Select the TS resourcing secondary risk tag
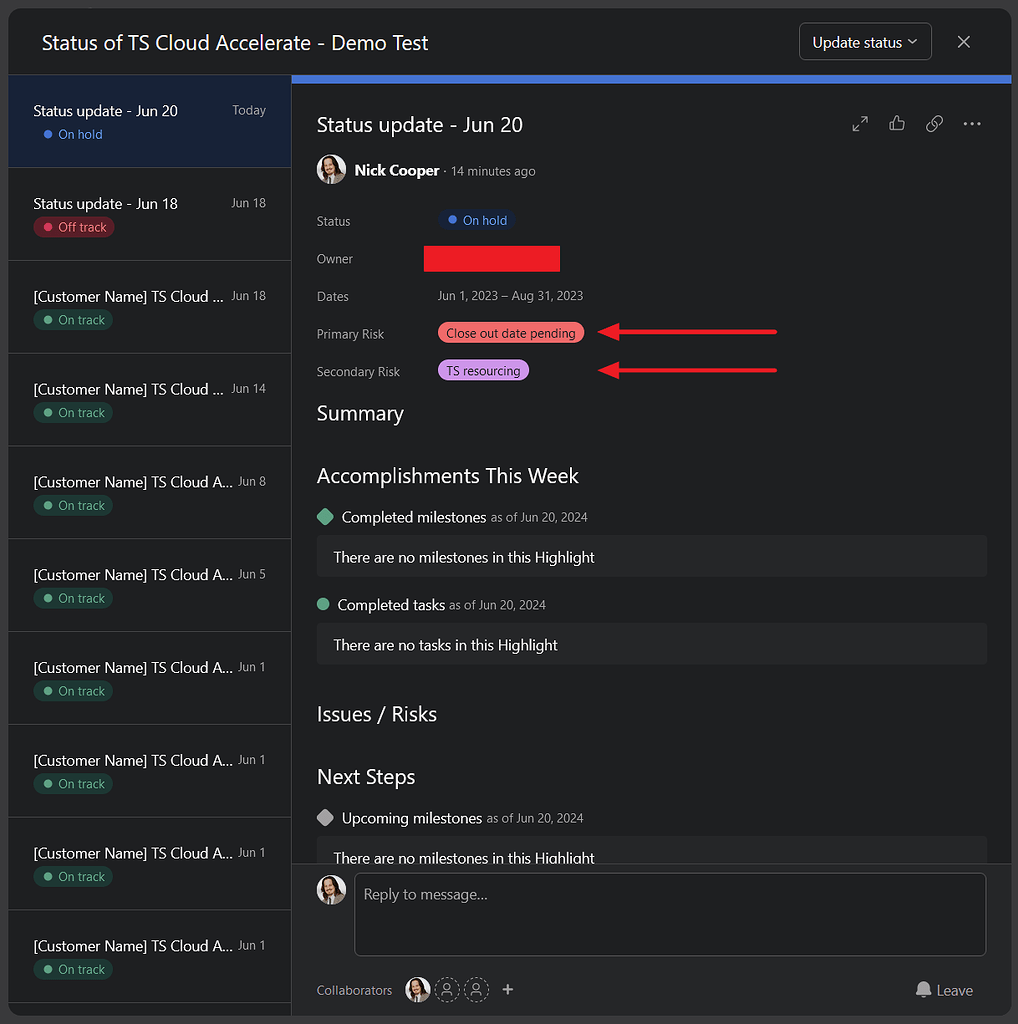 click(483, 369)
